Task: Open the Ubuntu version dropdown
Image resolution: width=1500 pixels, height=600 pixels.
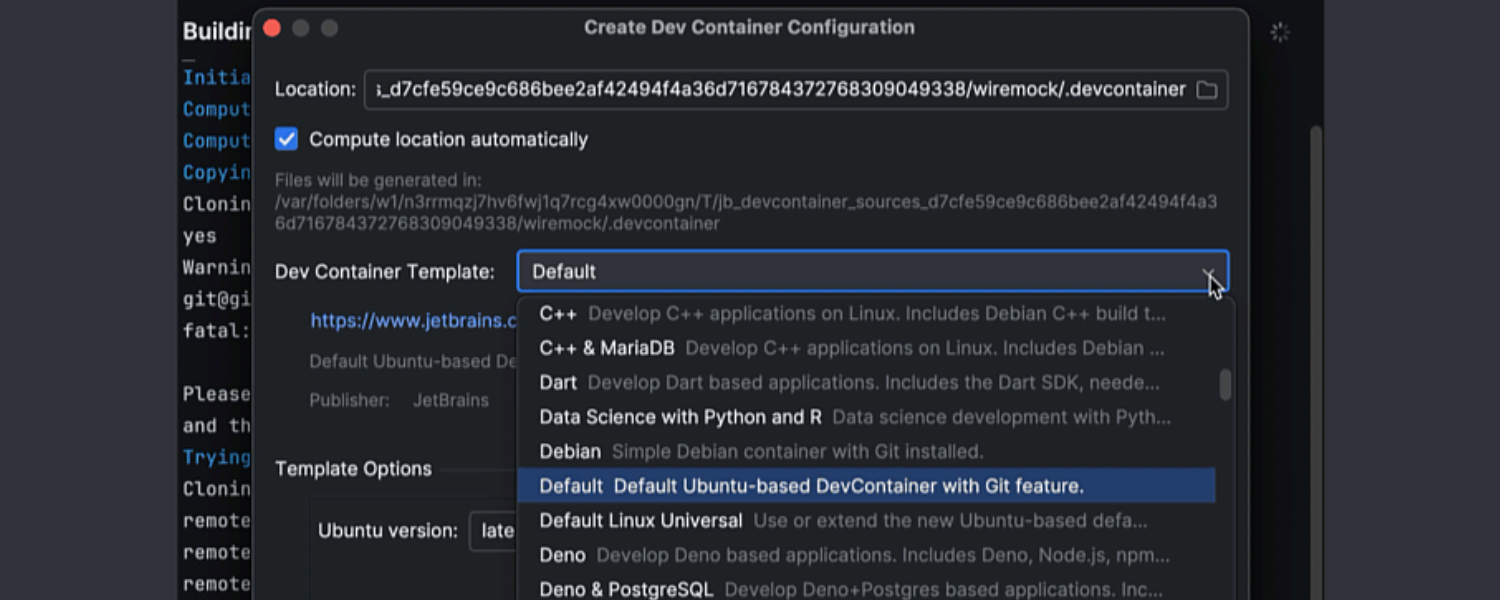Action: click(492, 531)
